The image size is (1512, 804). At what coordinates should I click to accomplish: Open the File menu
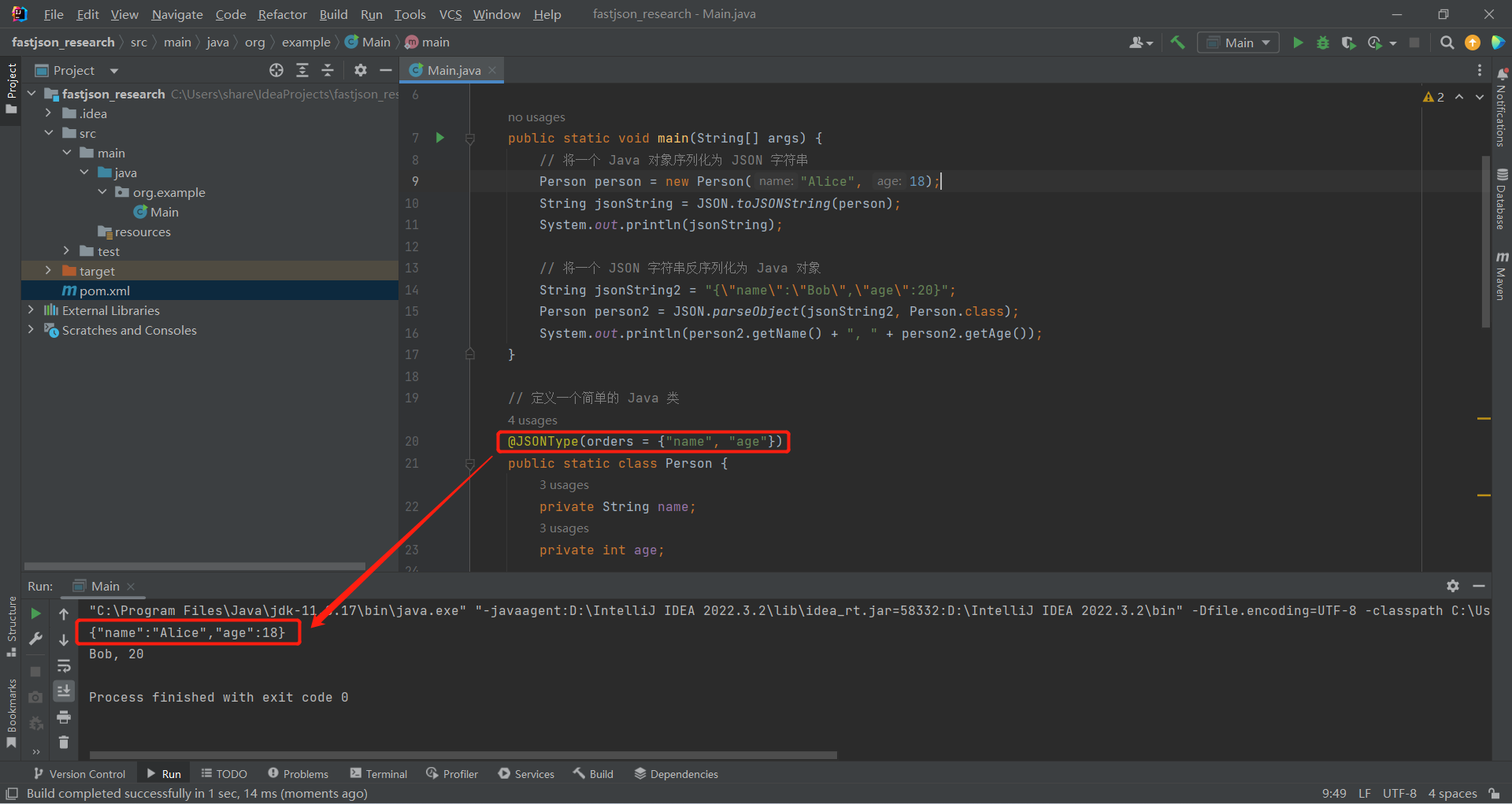point(54,14)
